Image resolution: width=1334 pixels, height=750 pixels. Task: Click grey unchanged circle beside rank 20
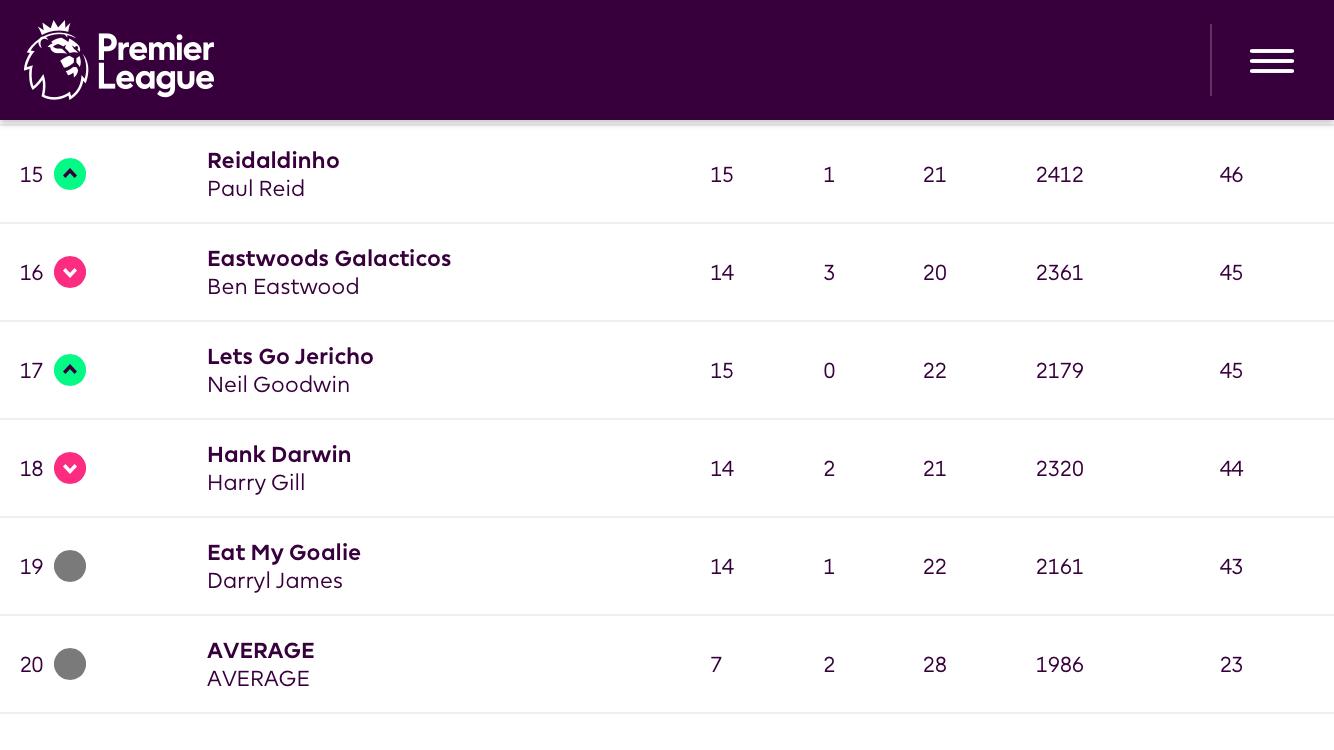point(70,664)
